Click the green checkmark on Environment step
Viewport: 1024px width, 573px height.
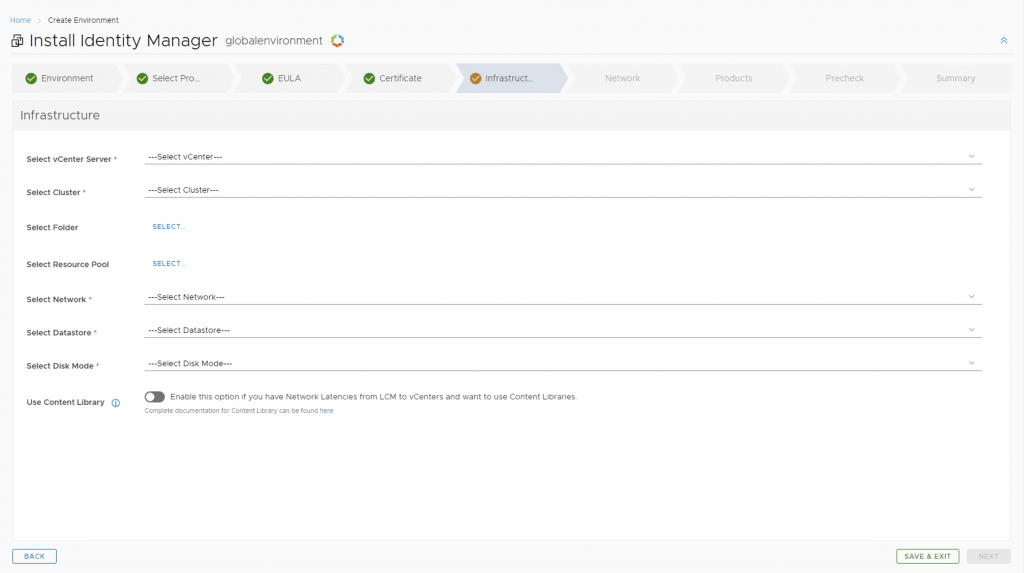click(x=31, y=78)
